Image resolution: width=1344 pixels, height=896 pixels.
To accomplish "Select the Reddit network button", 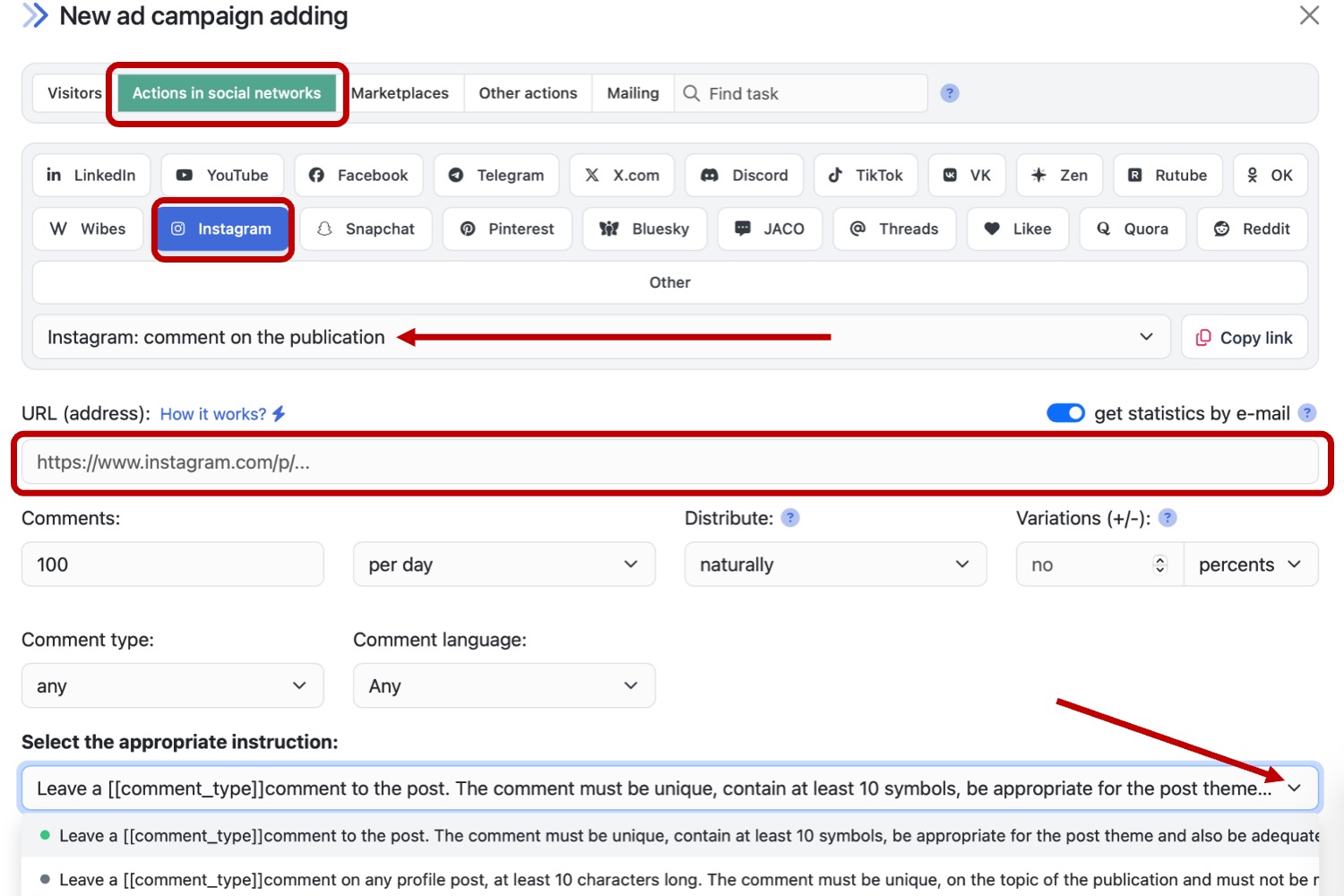I will tap(1252, 229).
